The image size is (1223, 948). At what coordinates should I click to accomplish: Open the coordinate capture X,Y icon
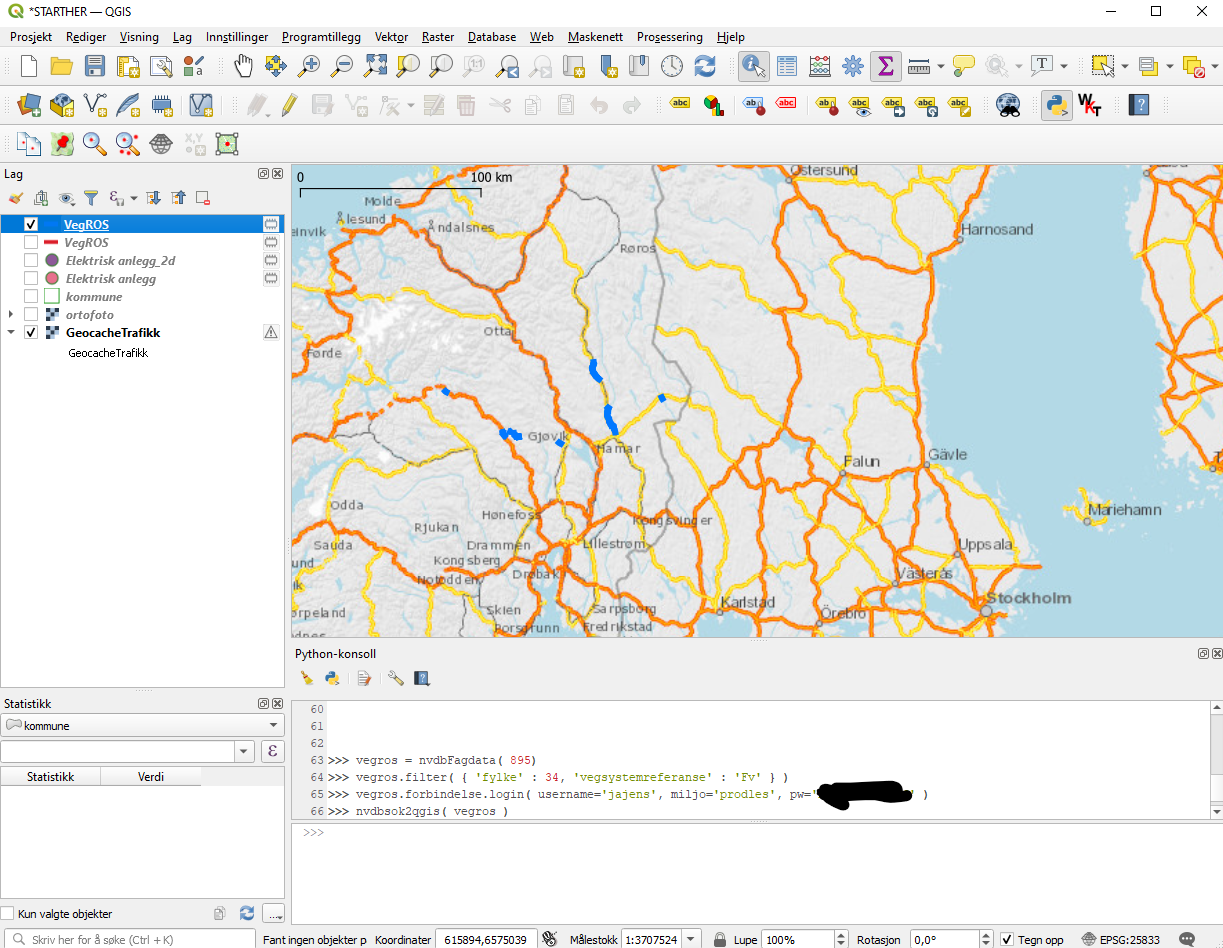pyautogui.click(x=194, y=144)
